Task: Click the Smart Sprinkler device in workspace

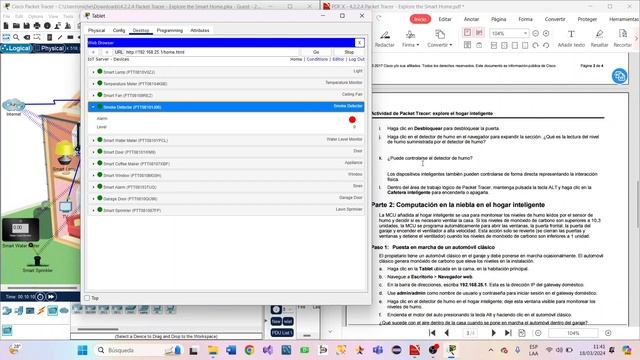Action: 37,262
